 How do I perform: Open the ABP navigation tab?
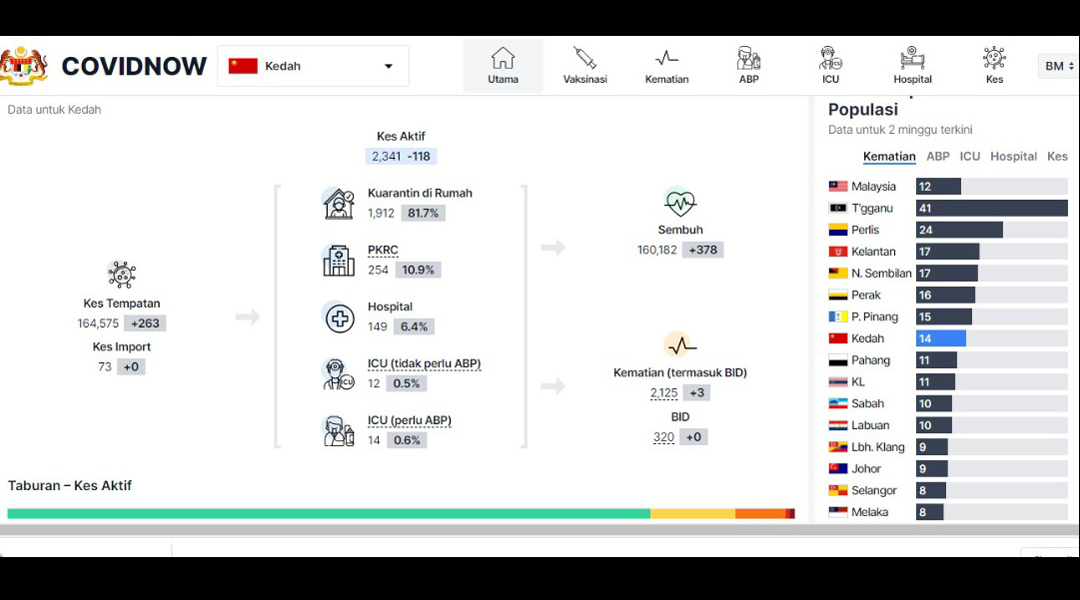(x=749, y=66)
